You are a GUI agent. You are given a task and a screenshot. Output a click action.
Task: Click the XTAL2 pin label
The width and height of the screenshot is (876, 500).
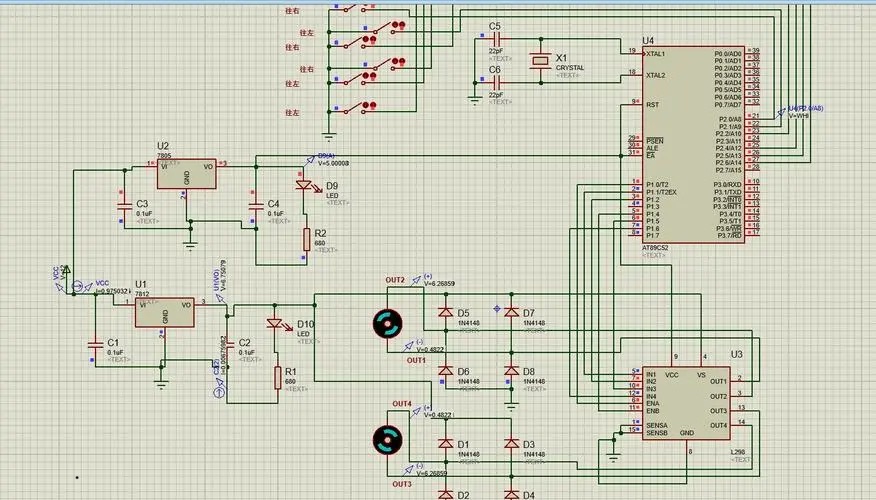click(x=655, y=75)
